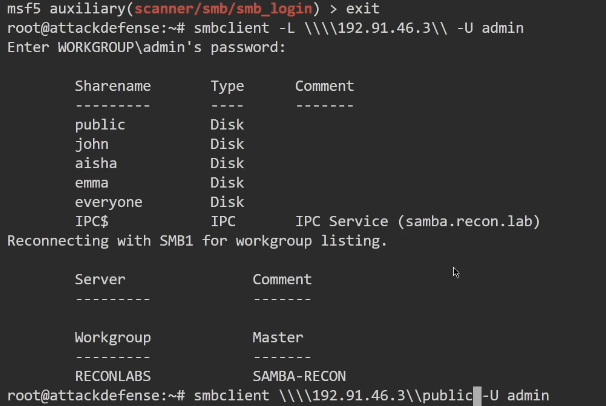
Task: Select the john share entry
Action: click(x=92, y=144)
